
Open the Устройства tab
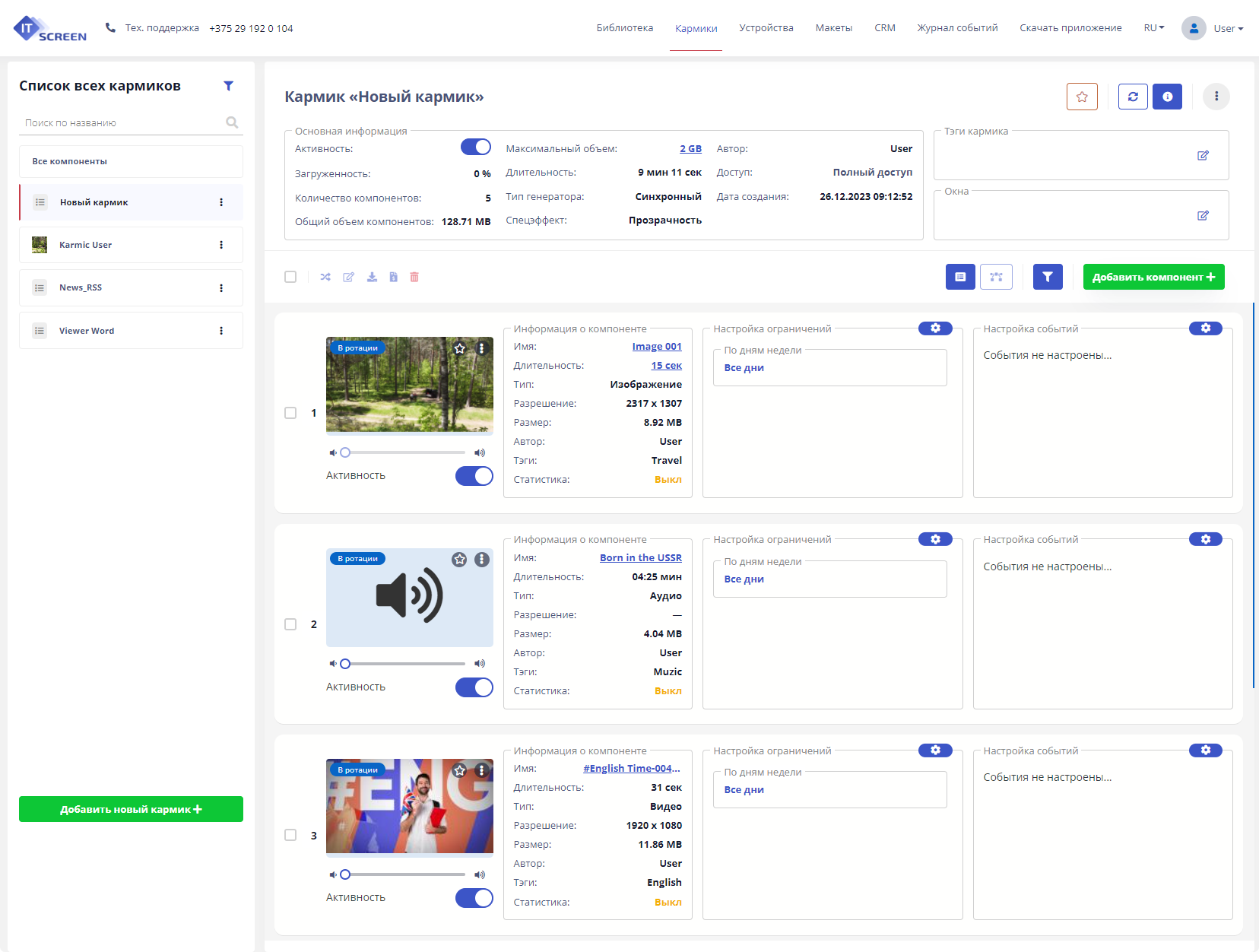[766, 28]
